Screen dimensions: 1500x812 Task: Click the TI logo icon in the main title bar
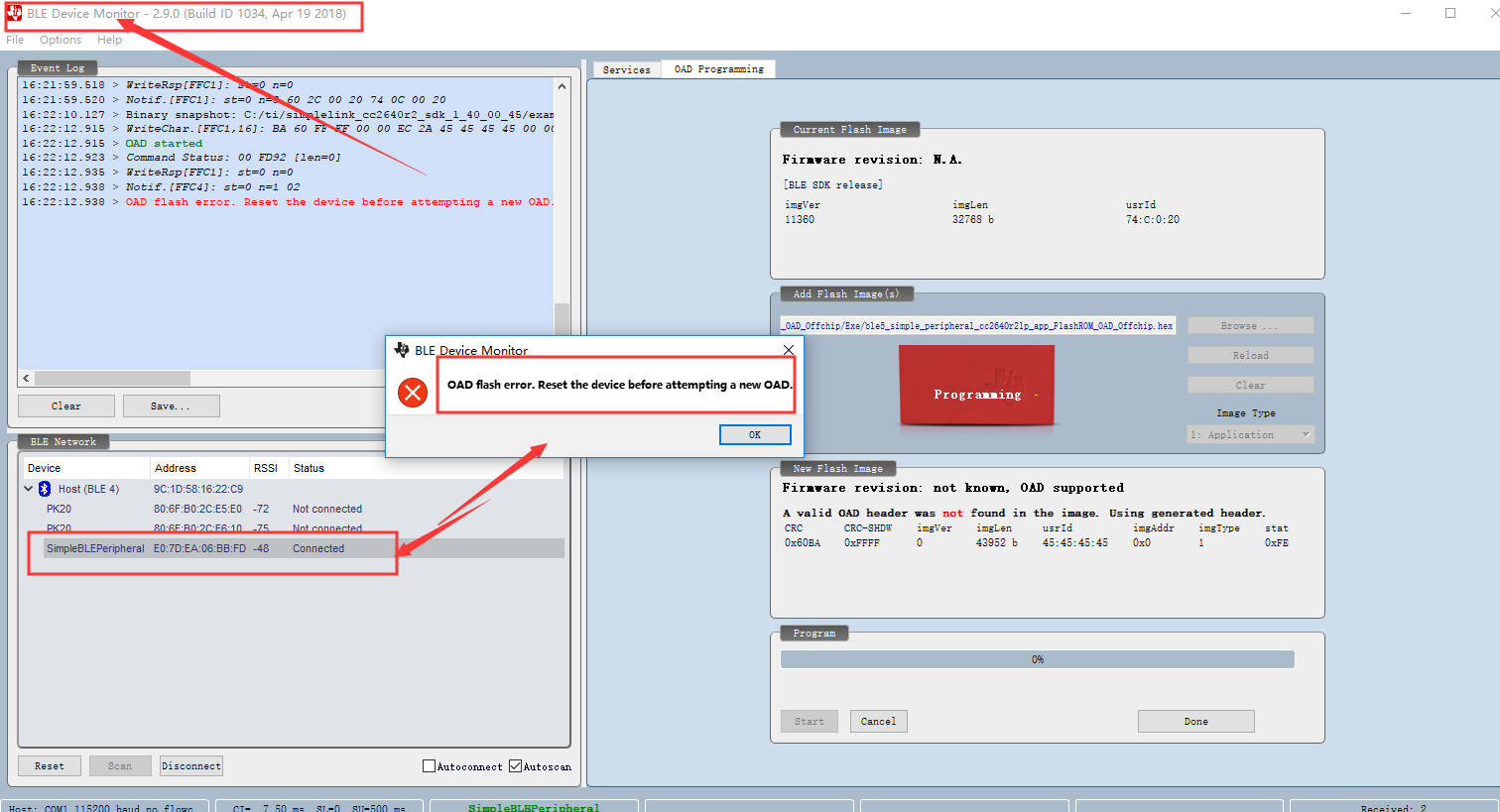point(14,13)
